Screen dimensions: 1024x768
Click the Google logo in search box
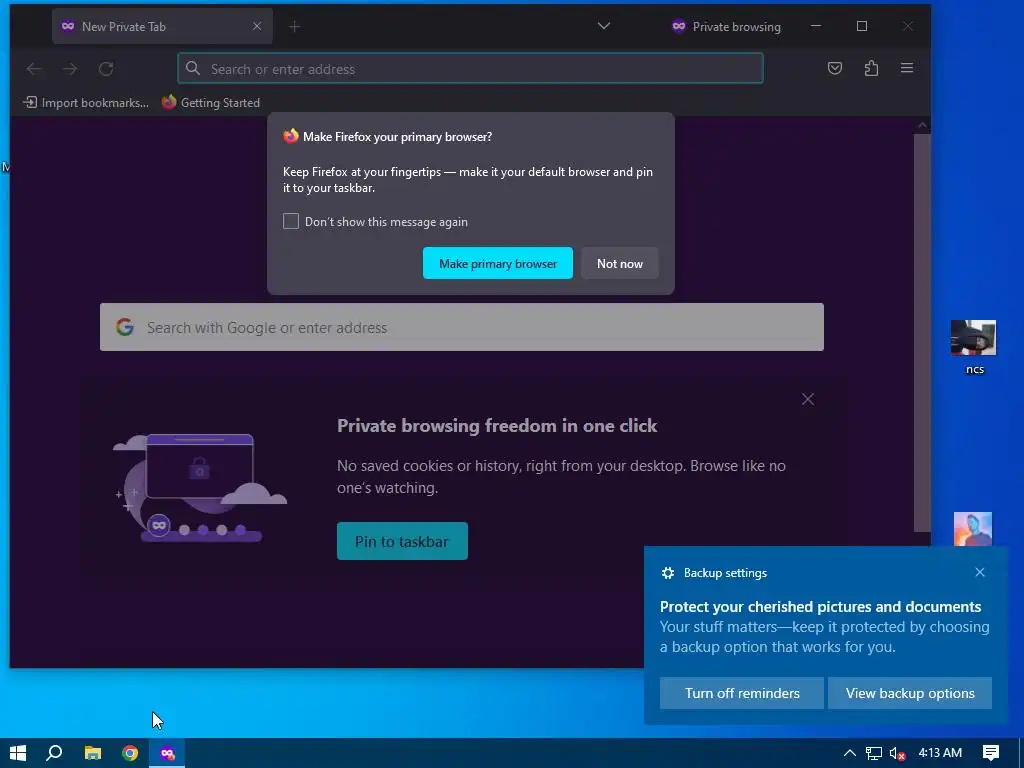(125, 327)
